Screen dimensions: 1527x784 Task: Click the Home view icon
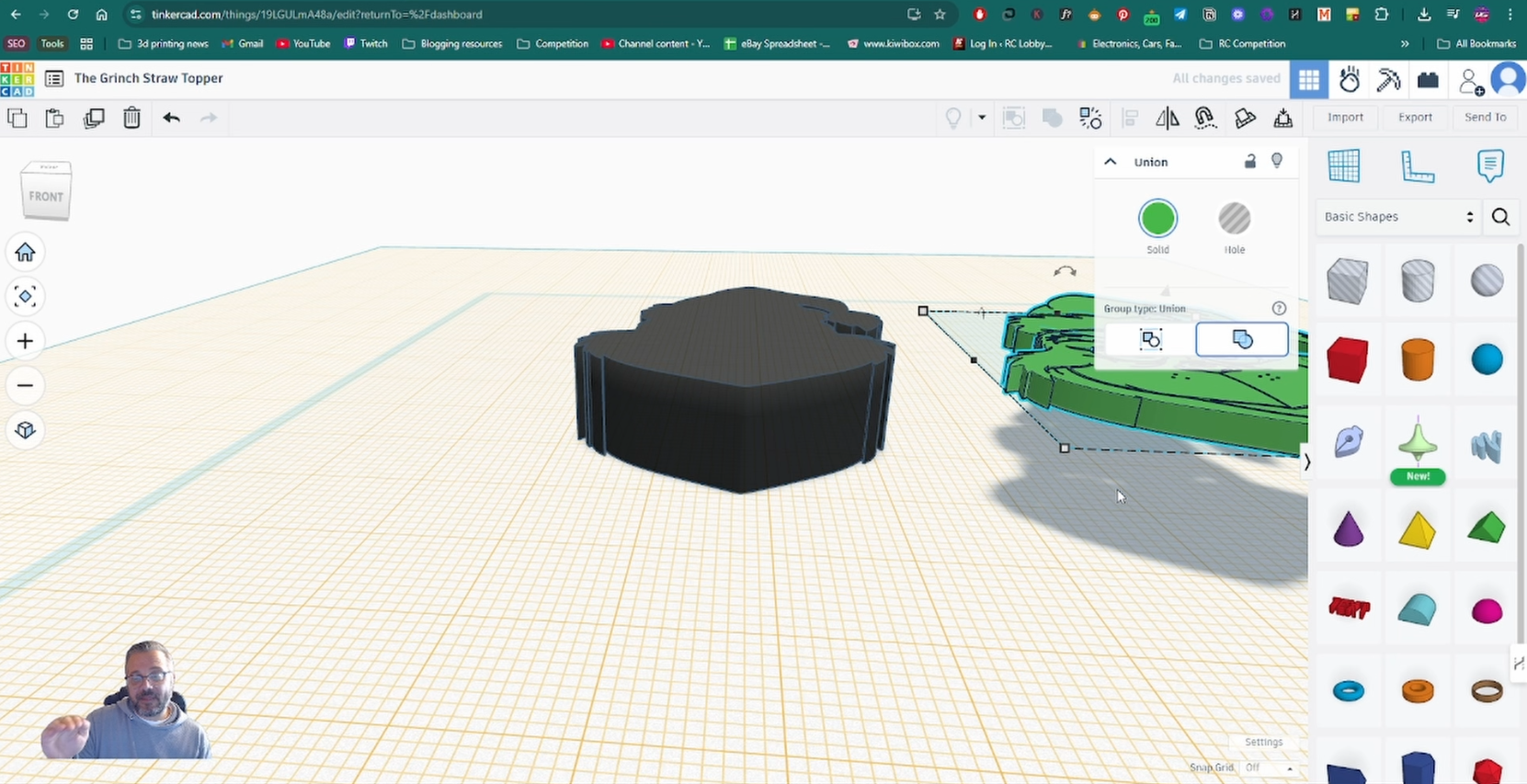25,252
